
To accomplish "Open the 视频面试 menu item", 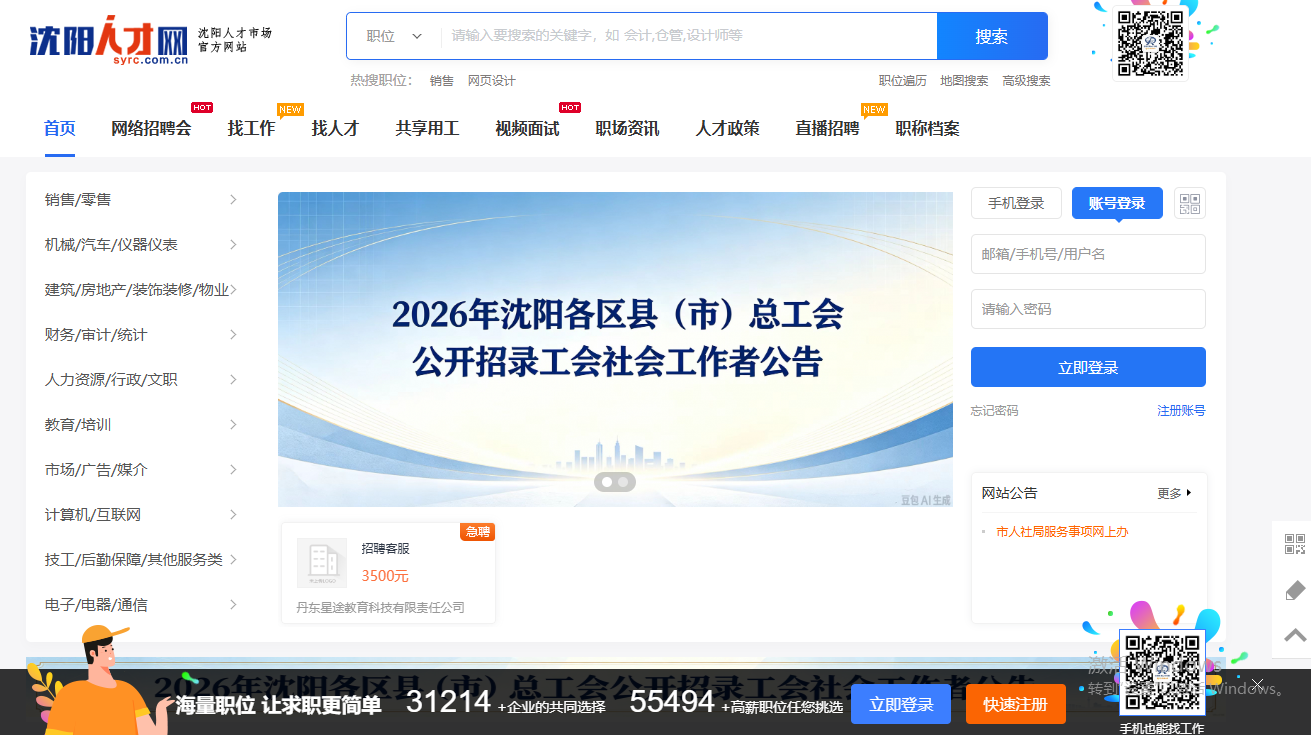I will pyautogui.click(x=527, y=128).
